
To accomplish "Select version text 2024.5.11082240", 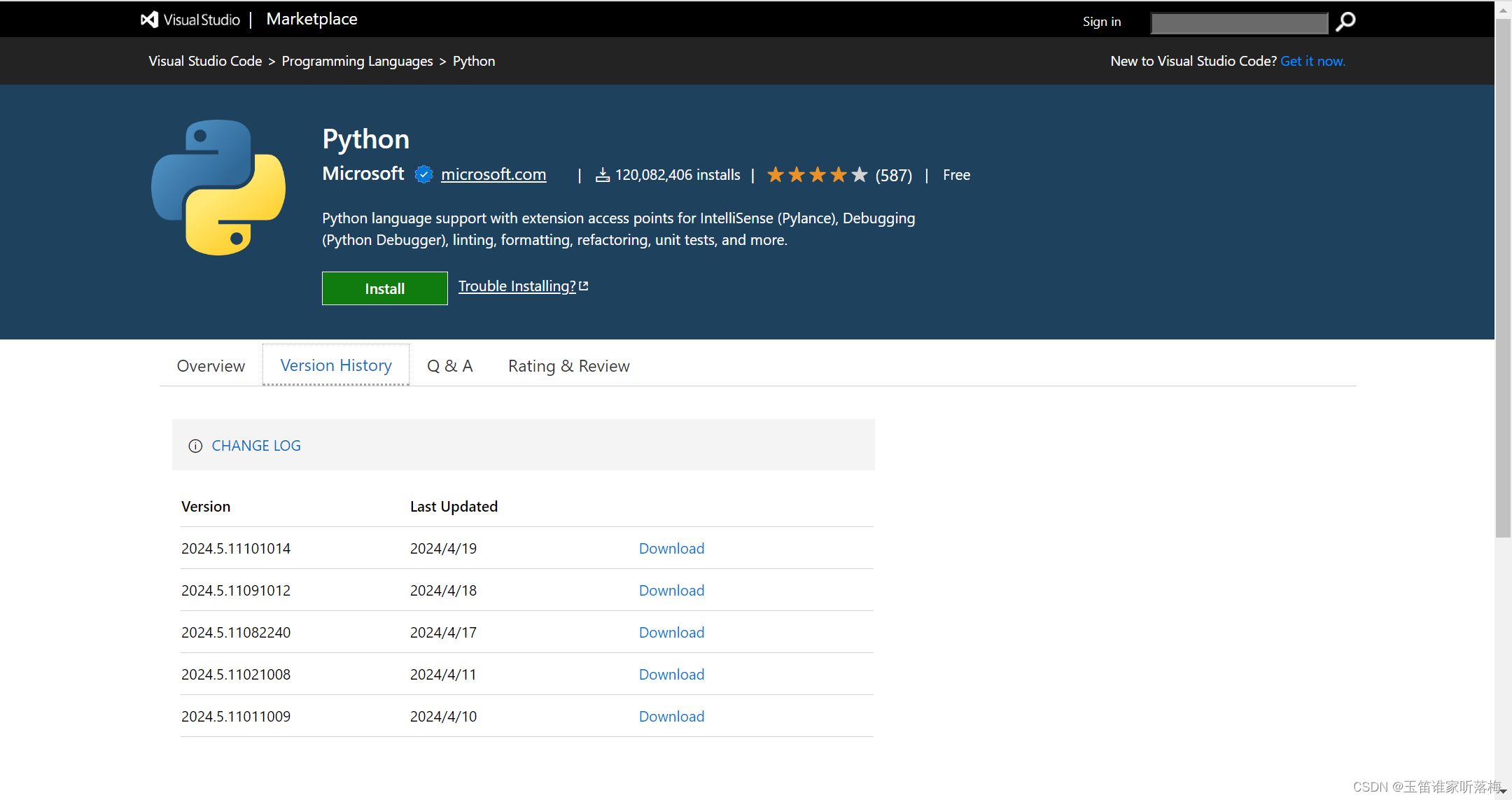I will click(x=236, y=632).
